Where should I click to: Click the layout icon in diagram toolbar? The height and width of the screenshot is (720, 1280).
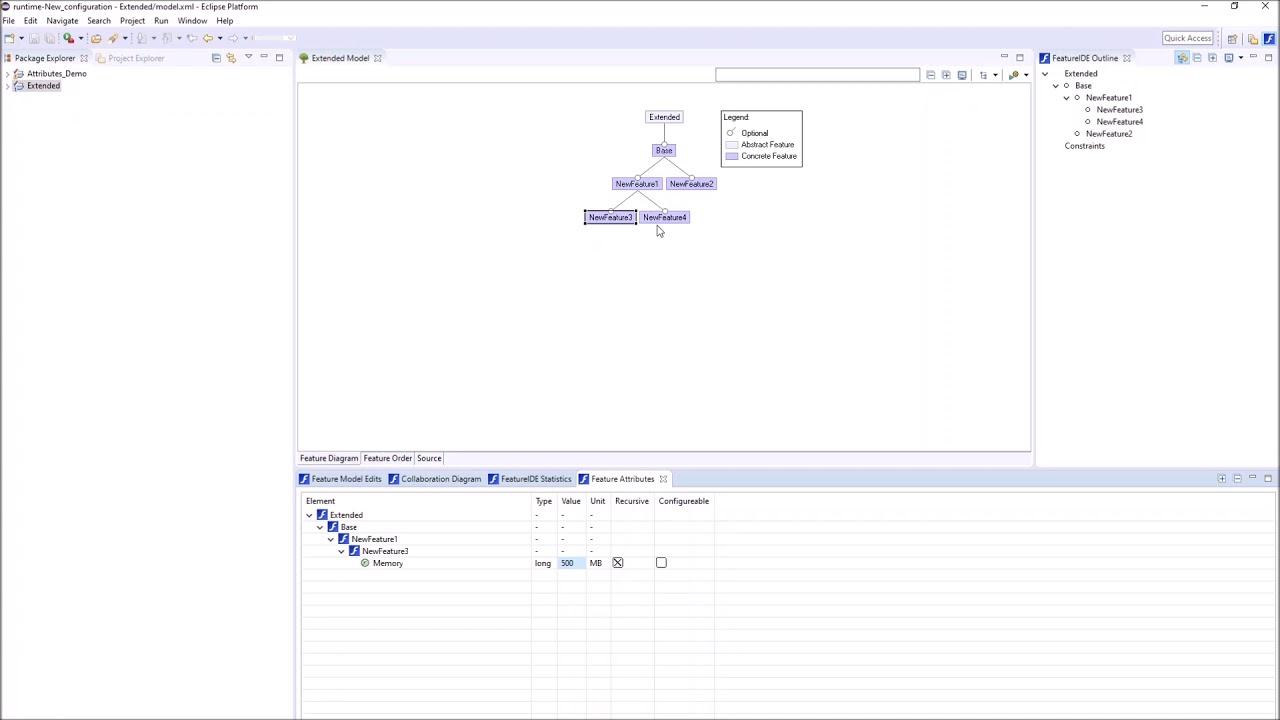click(983, 75)
